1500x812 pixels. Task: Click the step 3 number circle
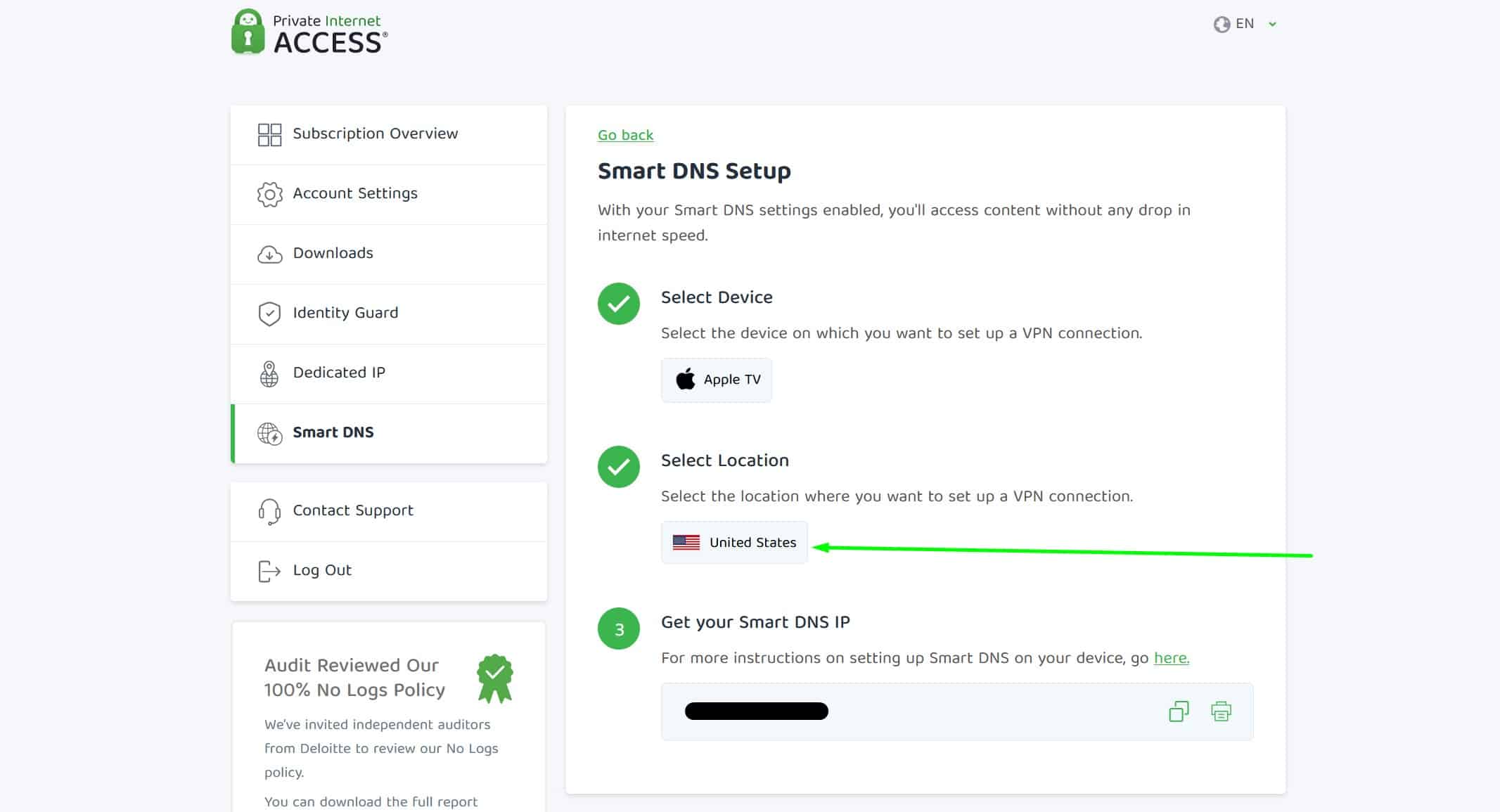pos(619,629)
